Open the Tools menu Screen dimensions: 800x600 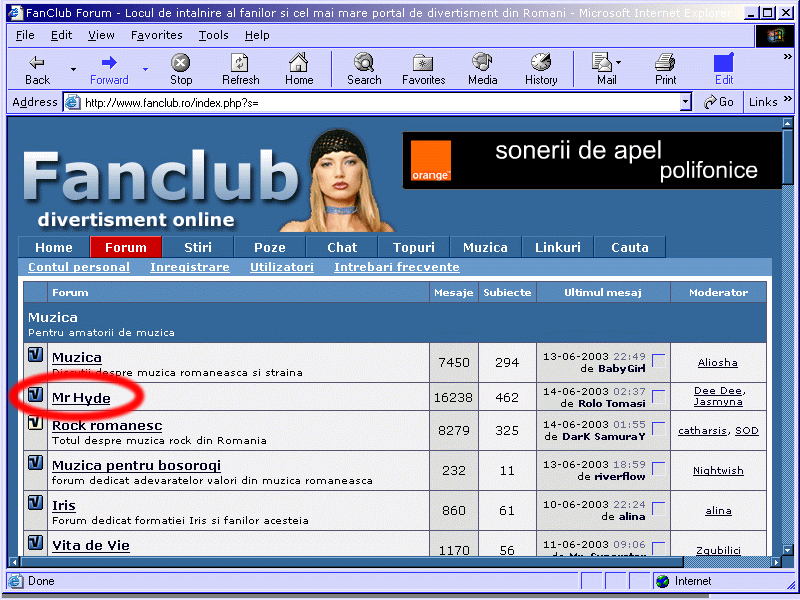click(x=213, y=35)
